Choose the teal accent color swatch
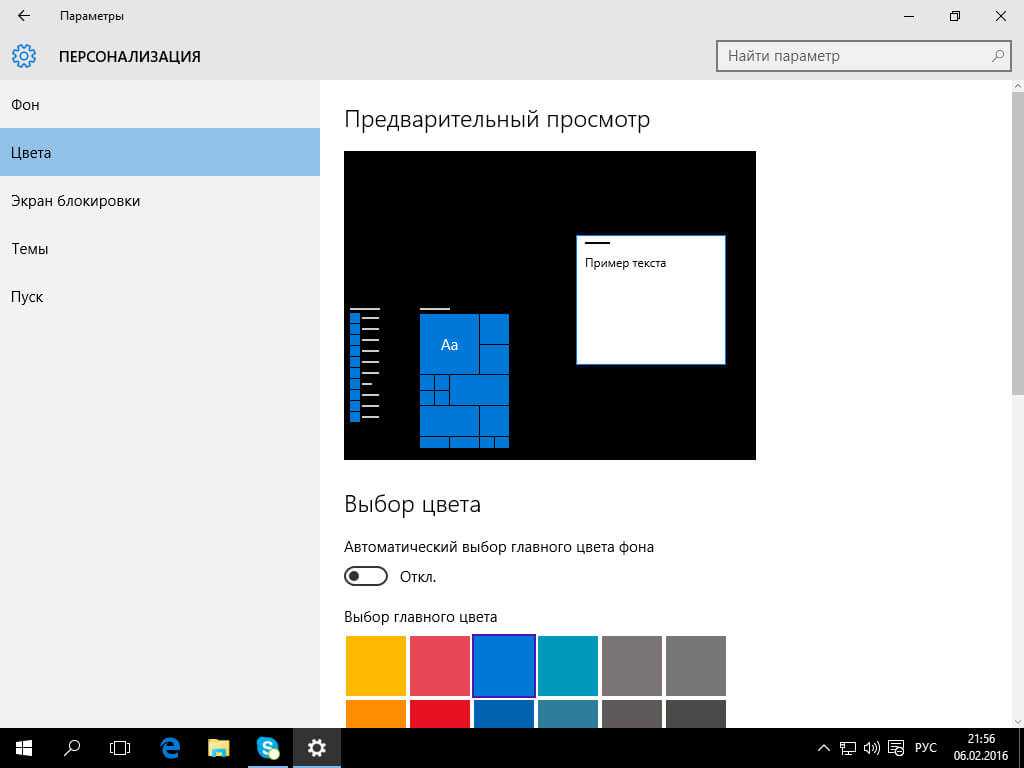 point(568,665)
